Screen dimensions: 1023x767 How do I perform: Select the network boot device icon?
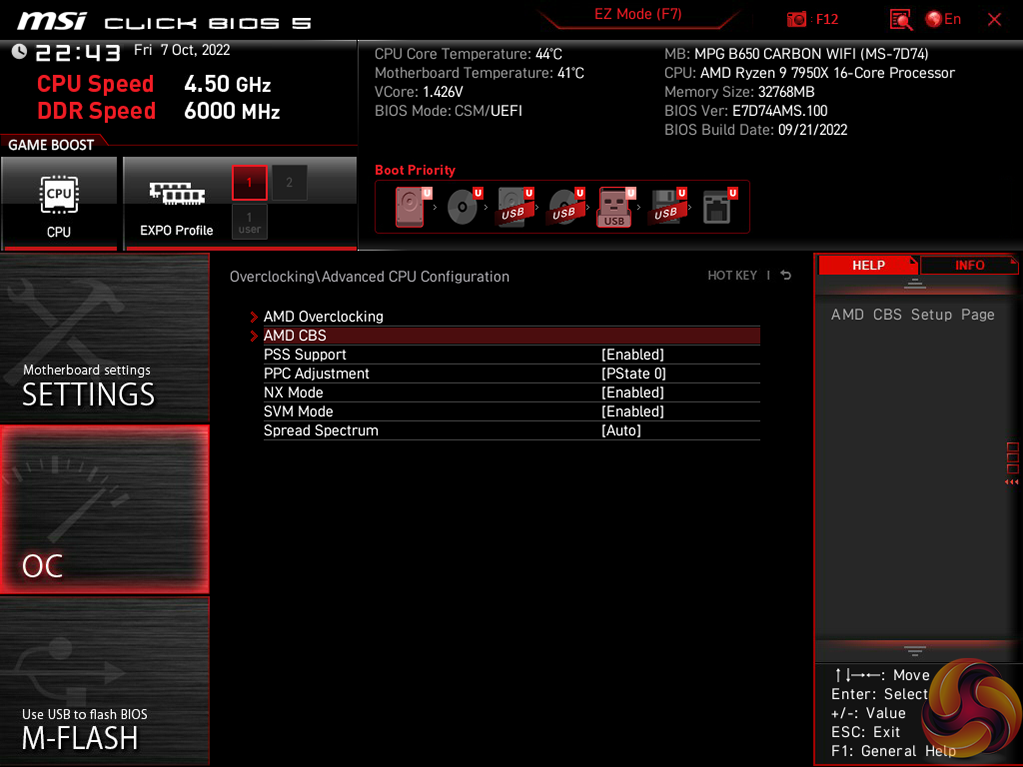[x=719, y=207]
